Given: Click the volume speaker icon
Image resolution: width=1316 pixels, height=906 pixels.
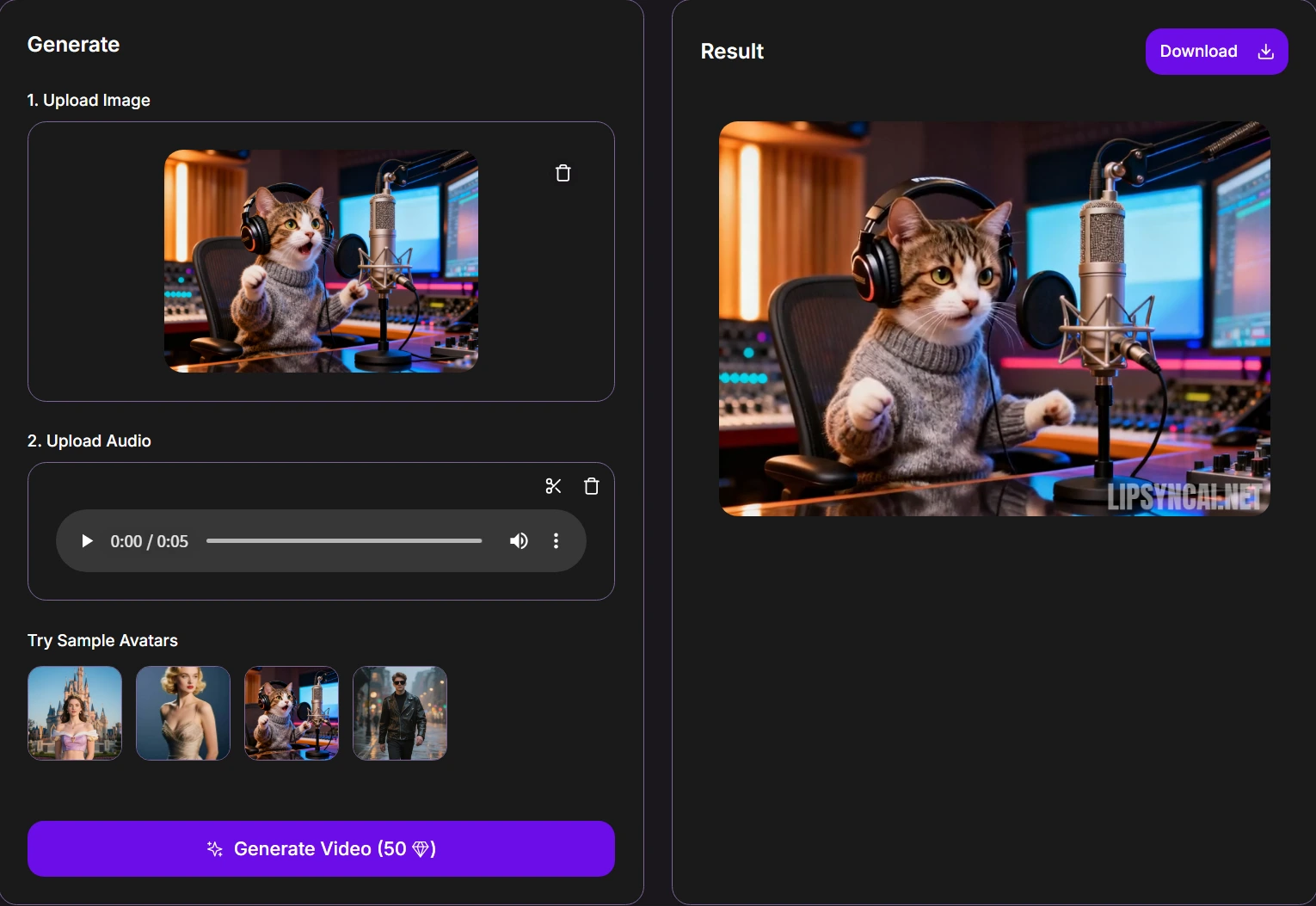Looking at the screenshot, I should [519, 540].
